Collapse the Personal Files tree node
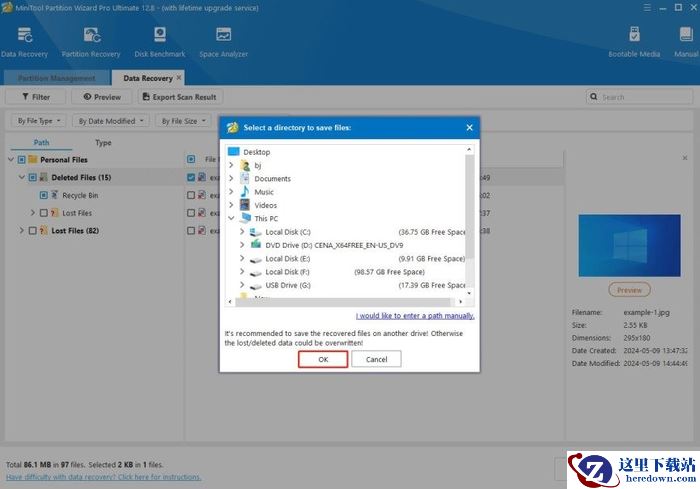This screenshot has width=700, height=489. pyautogui.click(x=11, y=159)
